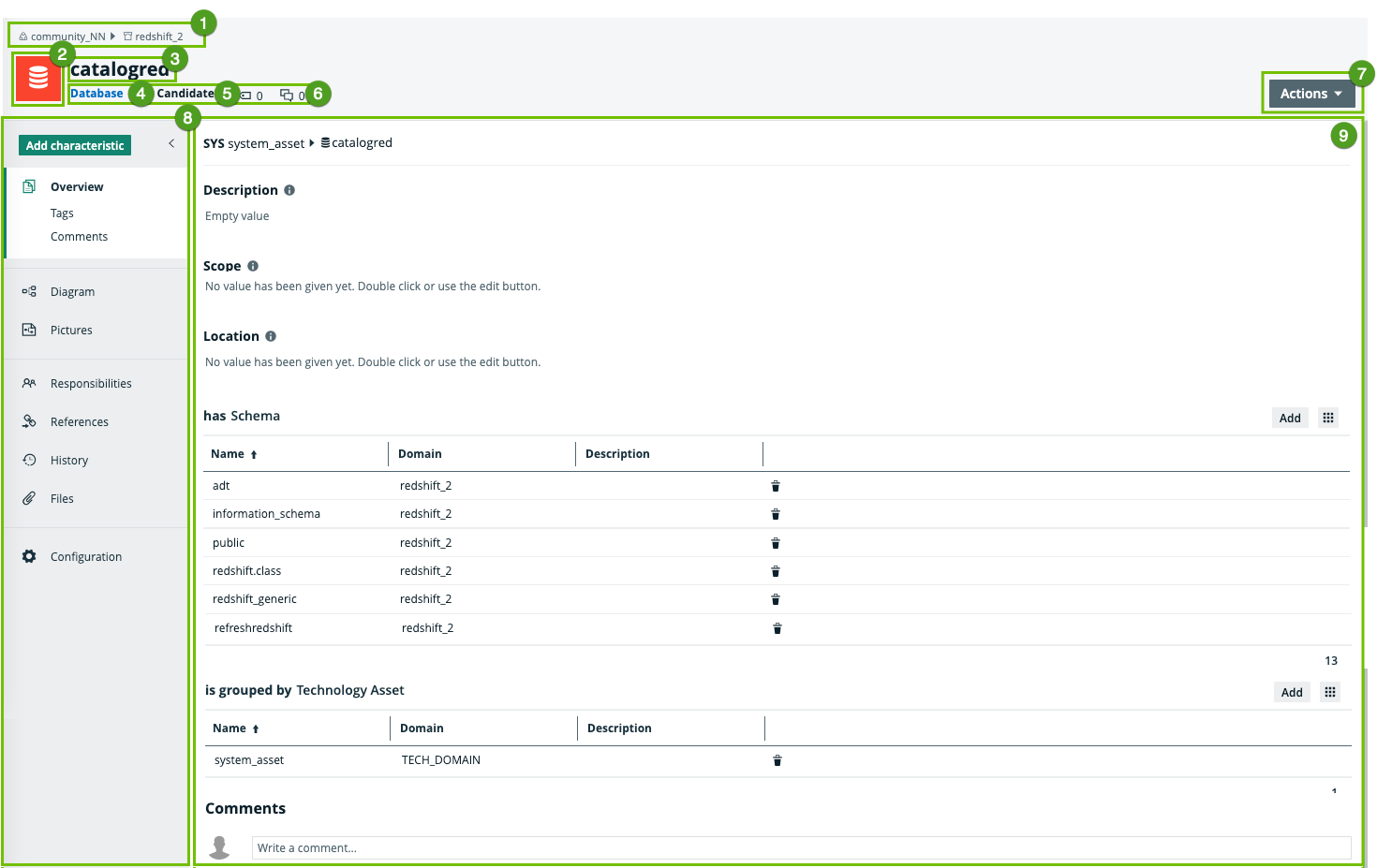Viewport: 1377px width, 868px height.
Task: Click the Write a comment field
Action: [x=800, y=848]
